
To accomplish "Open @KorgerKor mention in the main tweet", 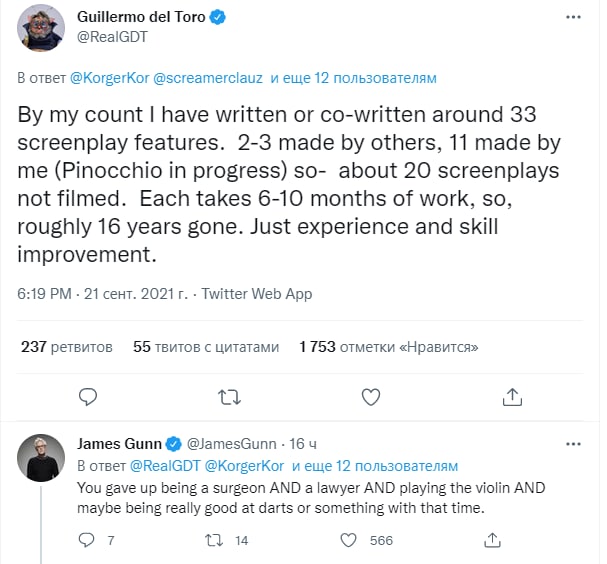I will pos(110,77).
